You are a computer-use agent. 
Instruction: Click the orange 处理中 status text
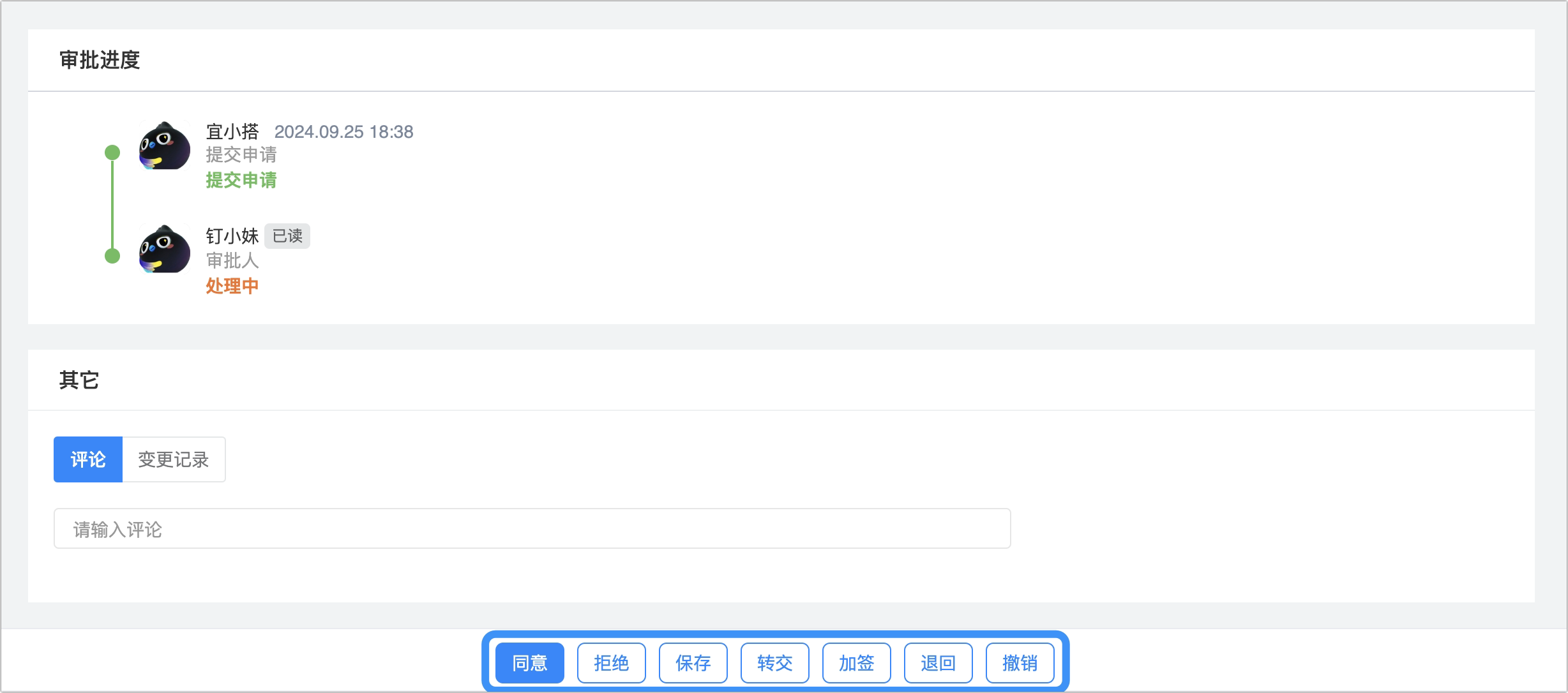232,286
